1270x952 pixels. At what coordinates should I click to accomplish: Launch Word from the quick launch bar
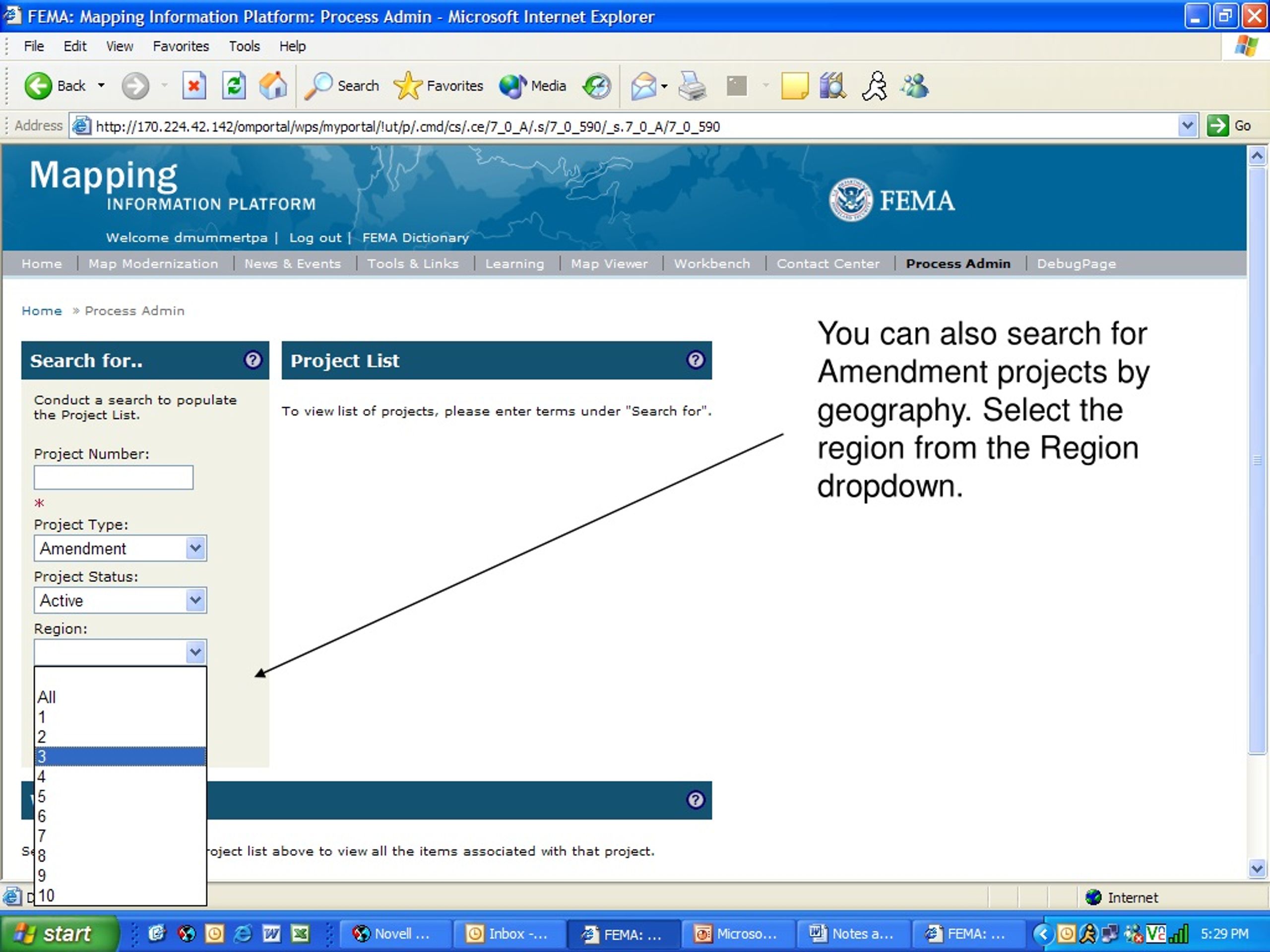click(271, 934)
